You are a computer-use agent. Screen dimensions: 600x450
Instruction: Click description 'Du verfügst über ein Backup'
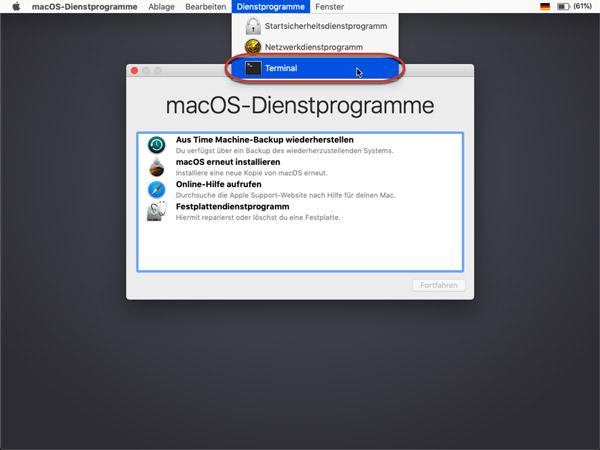(284, 151)
